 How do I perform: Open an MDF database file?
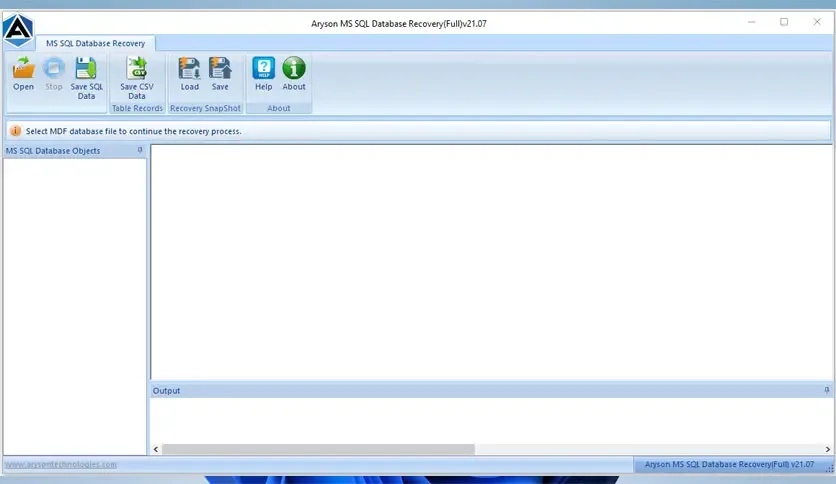23,74
